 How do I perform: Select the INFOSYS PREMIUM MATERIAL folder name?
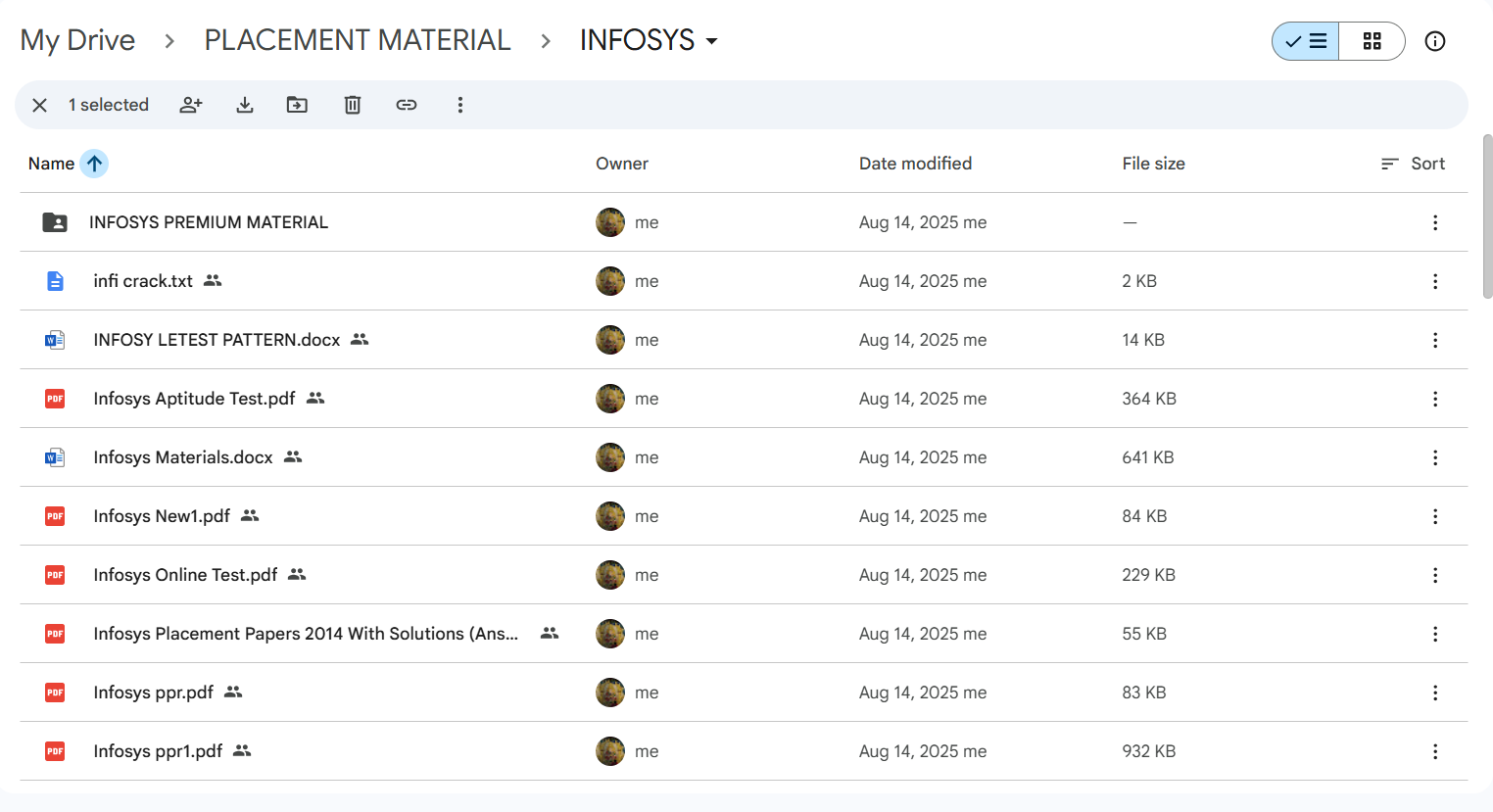209,222
